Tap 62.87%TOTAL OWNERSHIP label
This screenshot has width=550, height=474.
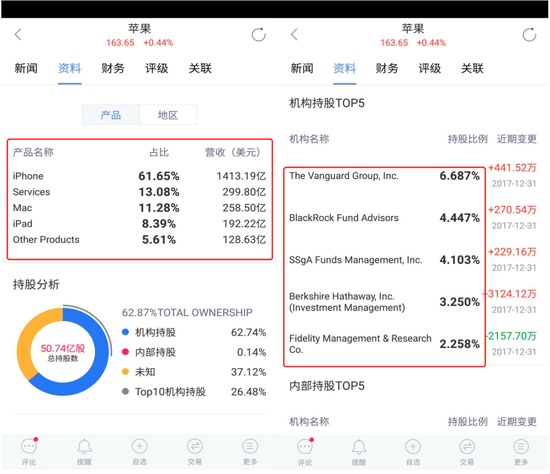187,313
